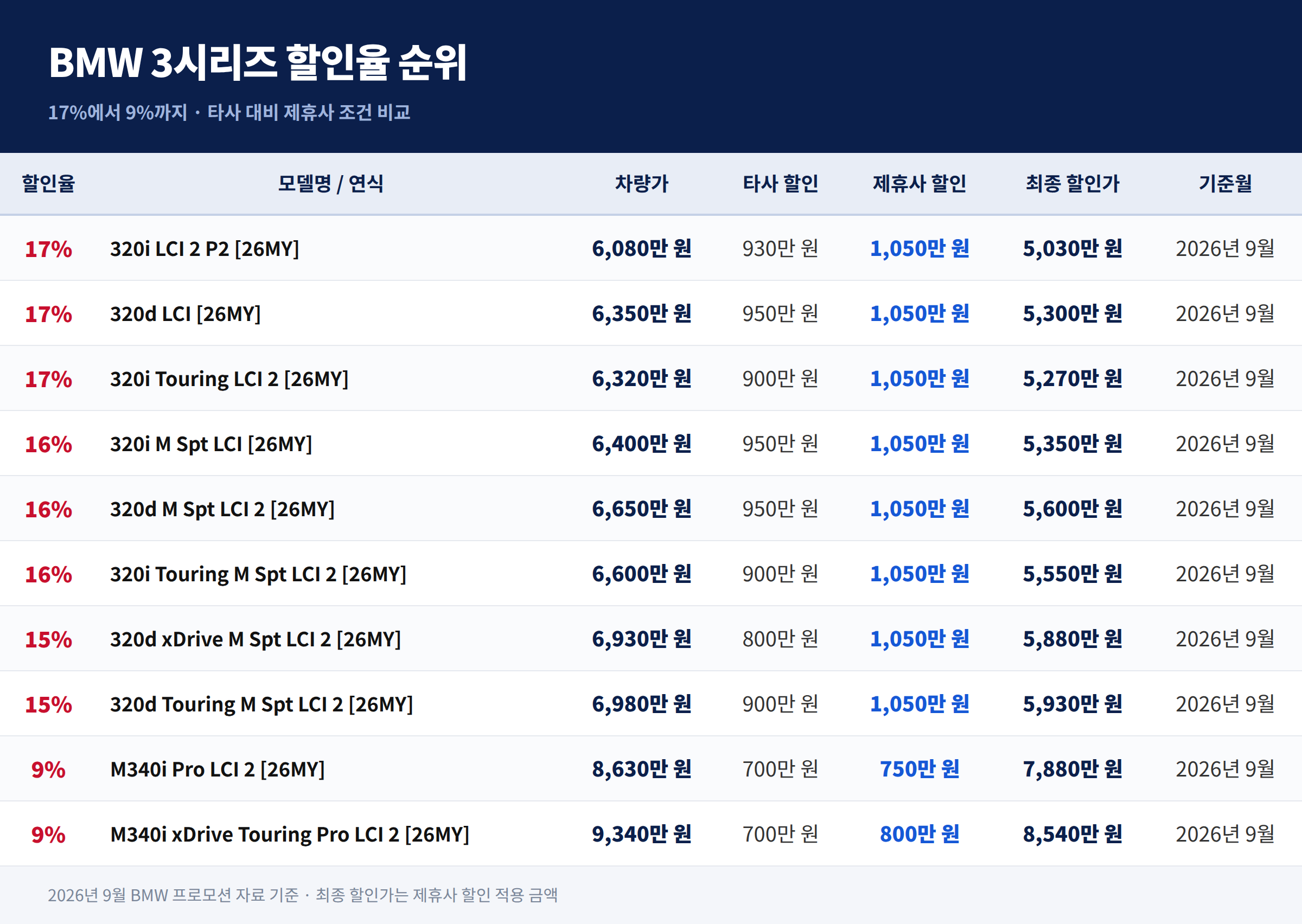
Task: Click the 17% rate of 320i LCI 2 P2
Action: tap(48, 249)
